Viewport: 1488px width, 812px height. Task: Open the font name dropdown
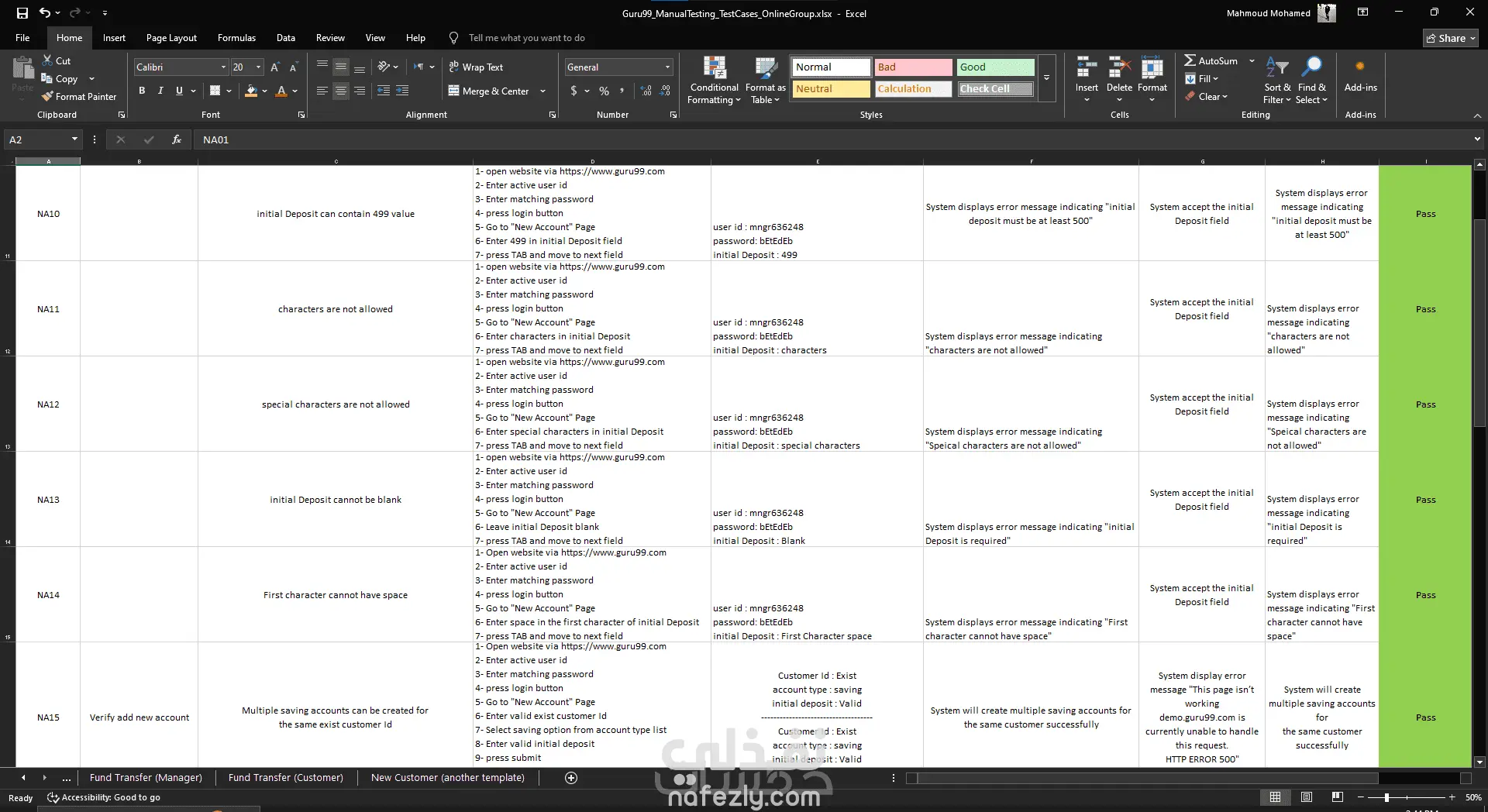(x=223, y=67)
